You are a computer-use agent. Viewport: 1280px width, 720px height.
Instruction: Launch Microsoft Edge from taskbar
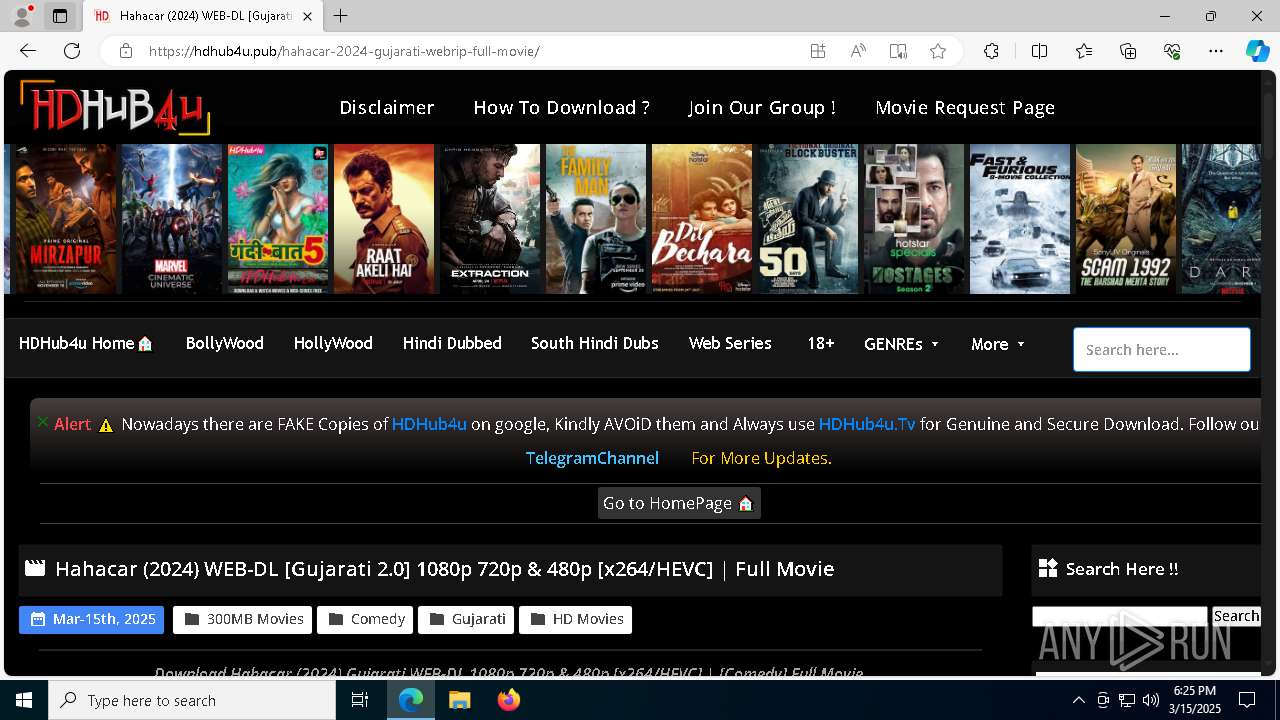tap(411, 700)
